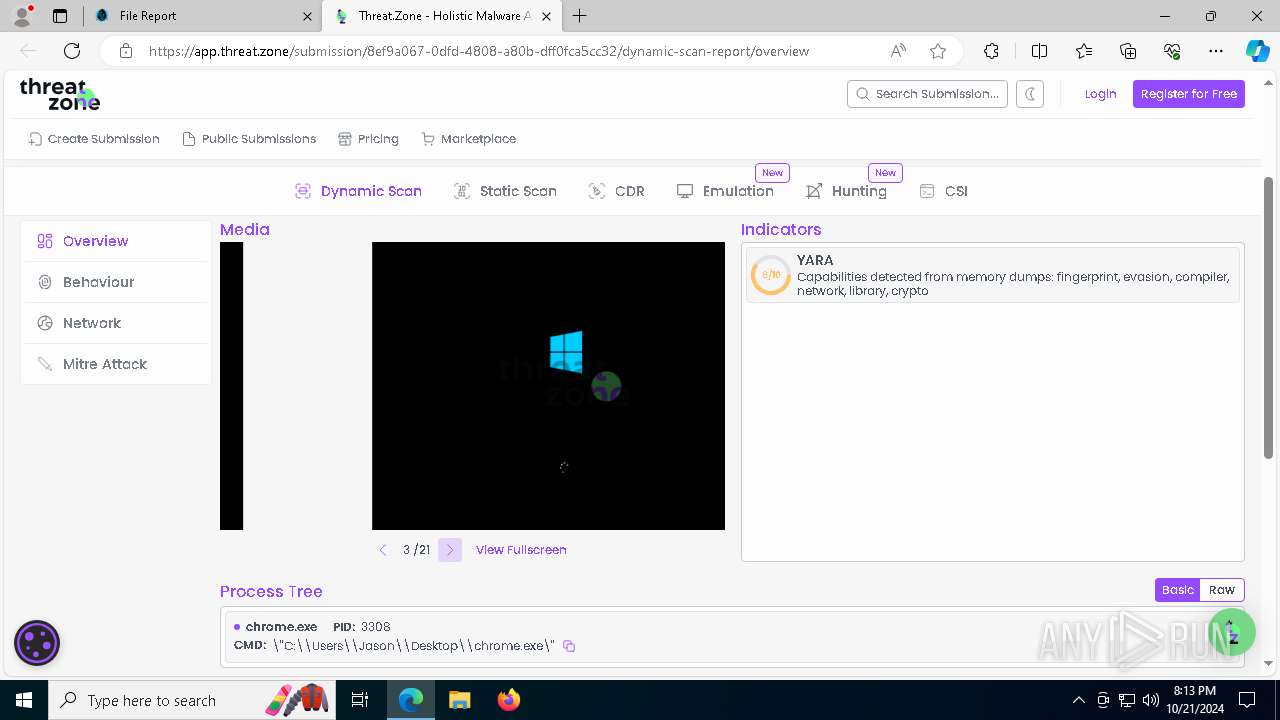Open the Pricing page
This screenshot has height=720, width=1280.
(368, 139)
